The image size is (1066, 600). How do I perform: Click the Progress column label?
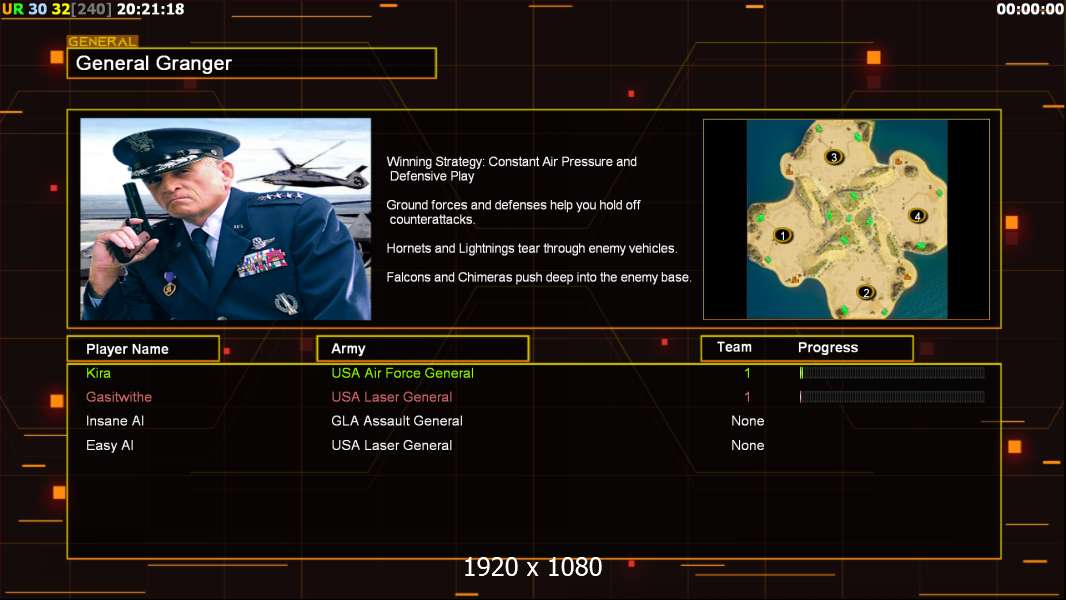[x=827, y=347]
